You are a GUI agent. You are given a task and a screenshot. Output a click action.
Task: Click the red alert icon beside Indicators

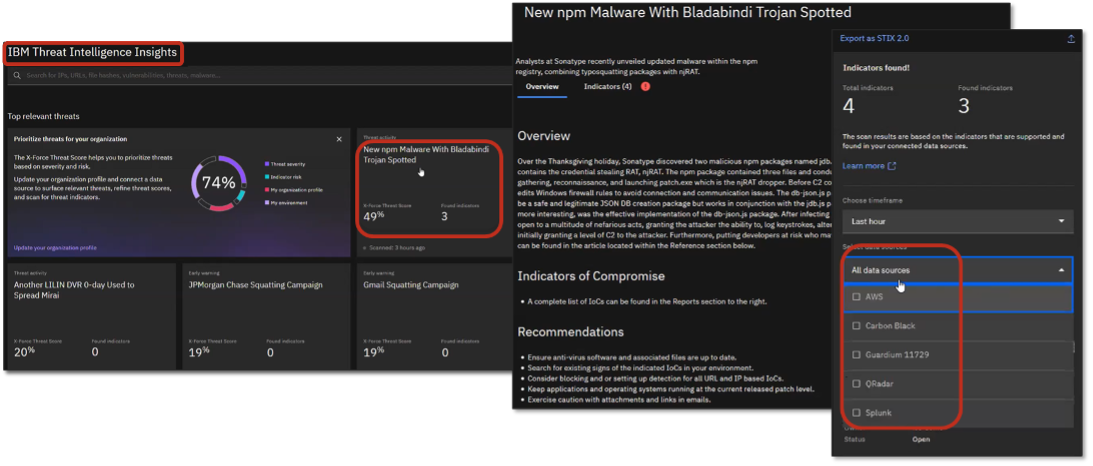coord(645,86)
